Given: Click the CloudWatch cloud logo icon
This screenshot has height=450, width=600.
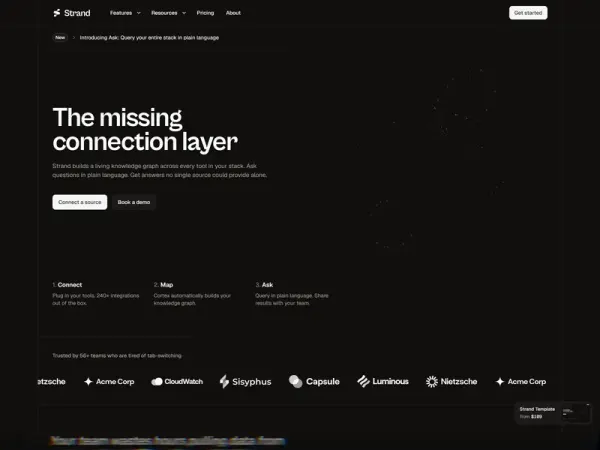Looking at the screenshot, I should (157, 382).
